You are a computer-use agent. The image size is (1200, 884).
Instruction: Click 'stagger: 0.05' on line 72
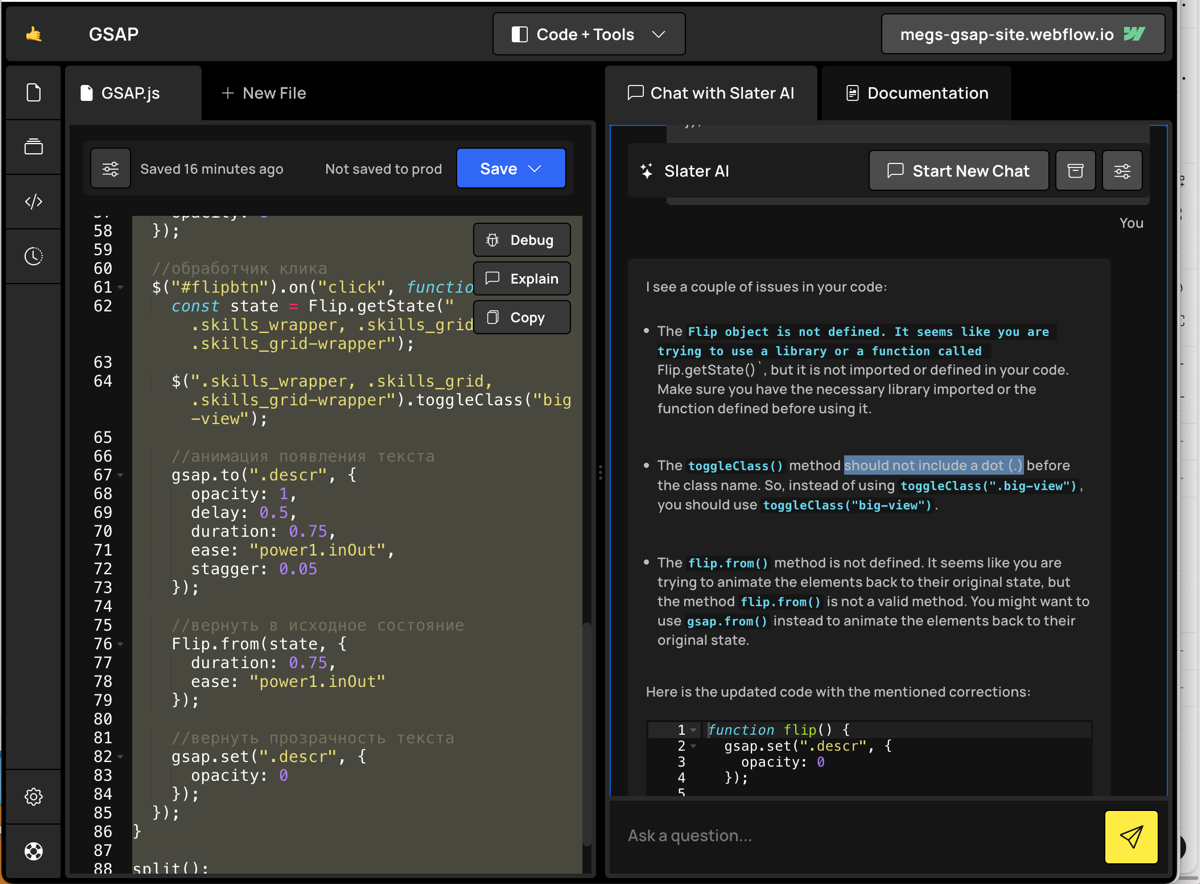pos(254,569)
